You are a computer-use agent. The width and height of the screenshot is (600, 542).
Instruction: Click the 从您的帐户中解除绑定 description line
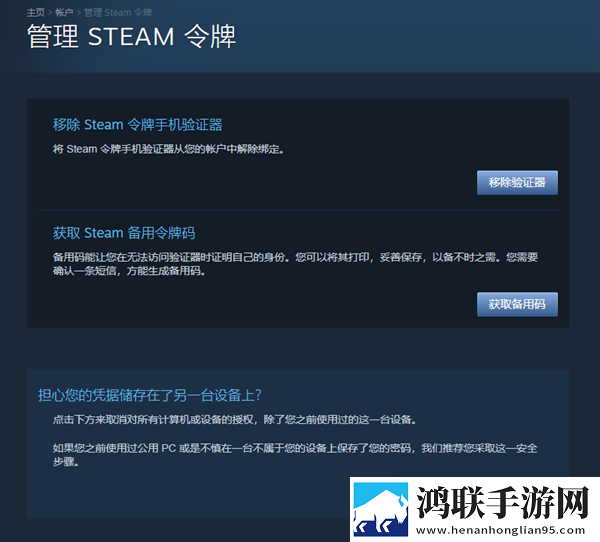pos(168,149)
